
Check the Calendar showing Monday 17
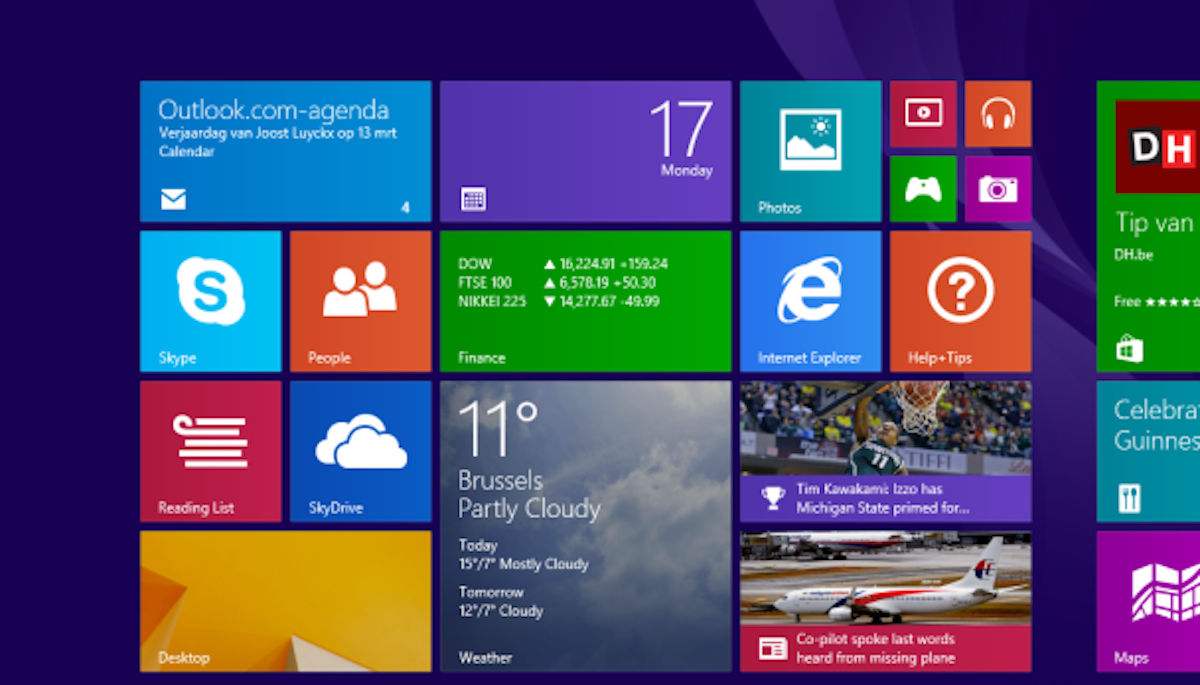(x=585, y=151)
